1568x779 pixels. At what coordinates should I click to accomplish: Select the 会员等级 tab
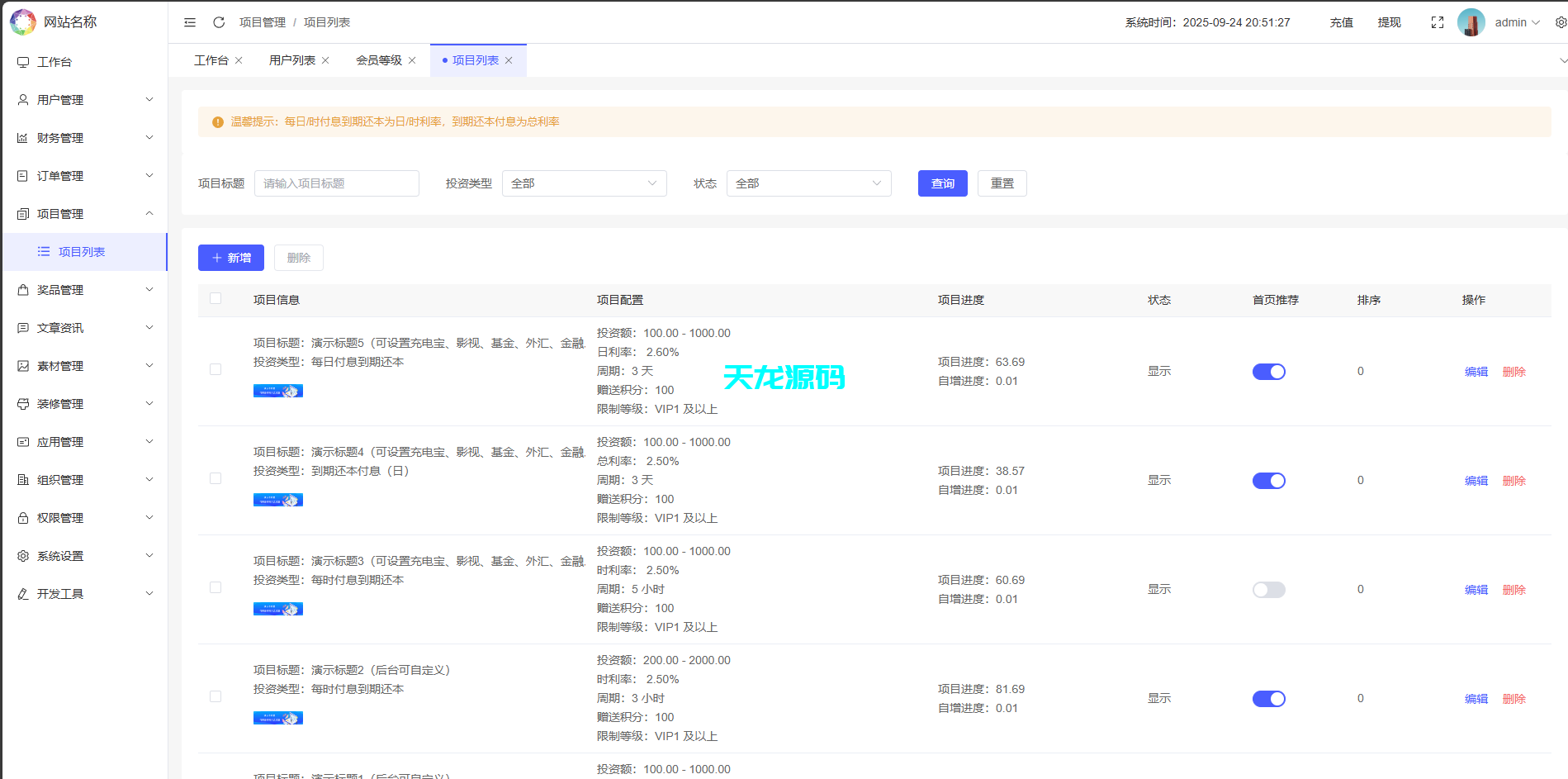coord(379,59)
